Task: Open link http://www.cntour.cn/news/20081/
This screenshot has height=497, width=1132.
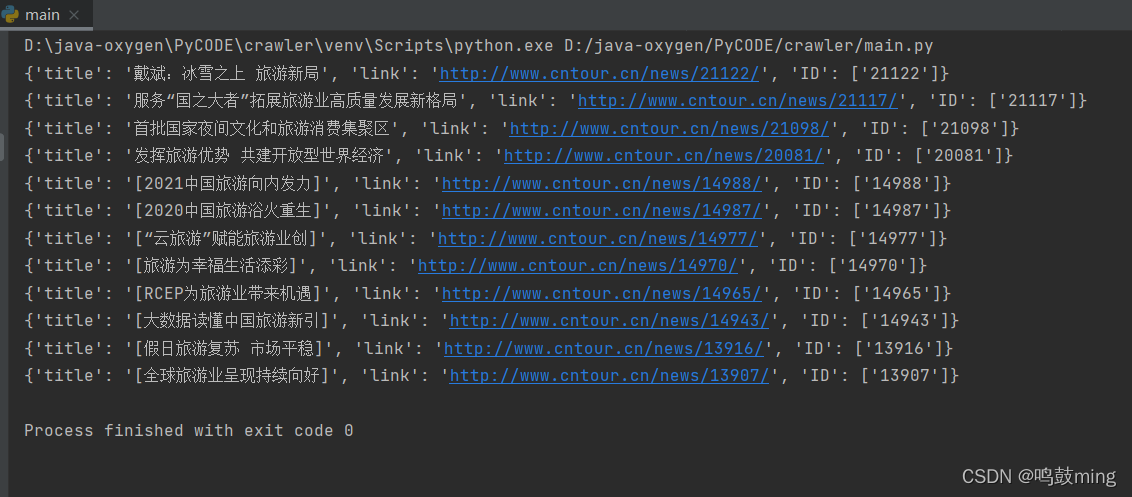Action: (663, 155)
